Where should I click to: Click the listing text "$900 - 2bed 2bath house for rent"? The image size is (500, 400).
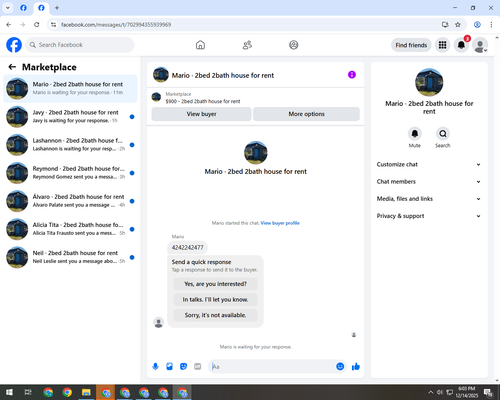click(203, 101)
